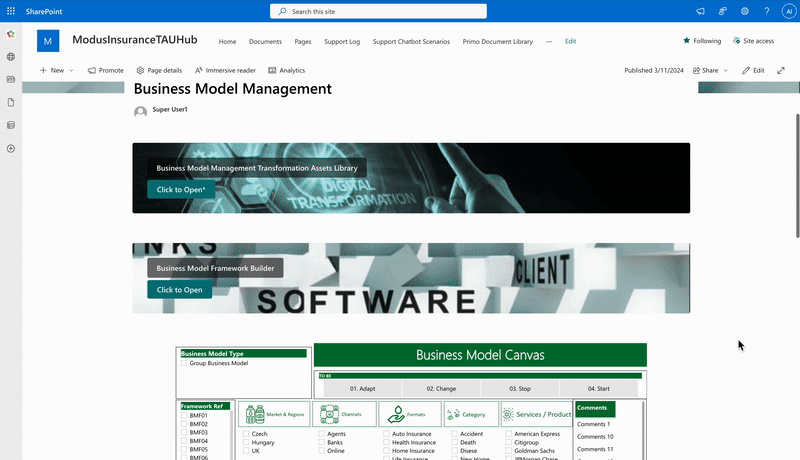Check the Accident checkbox
The width and height of the screenshot is (800, 460).
click(x=455, y=434)
